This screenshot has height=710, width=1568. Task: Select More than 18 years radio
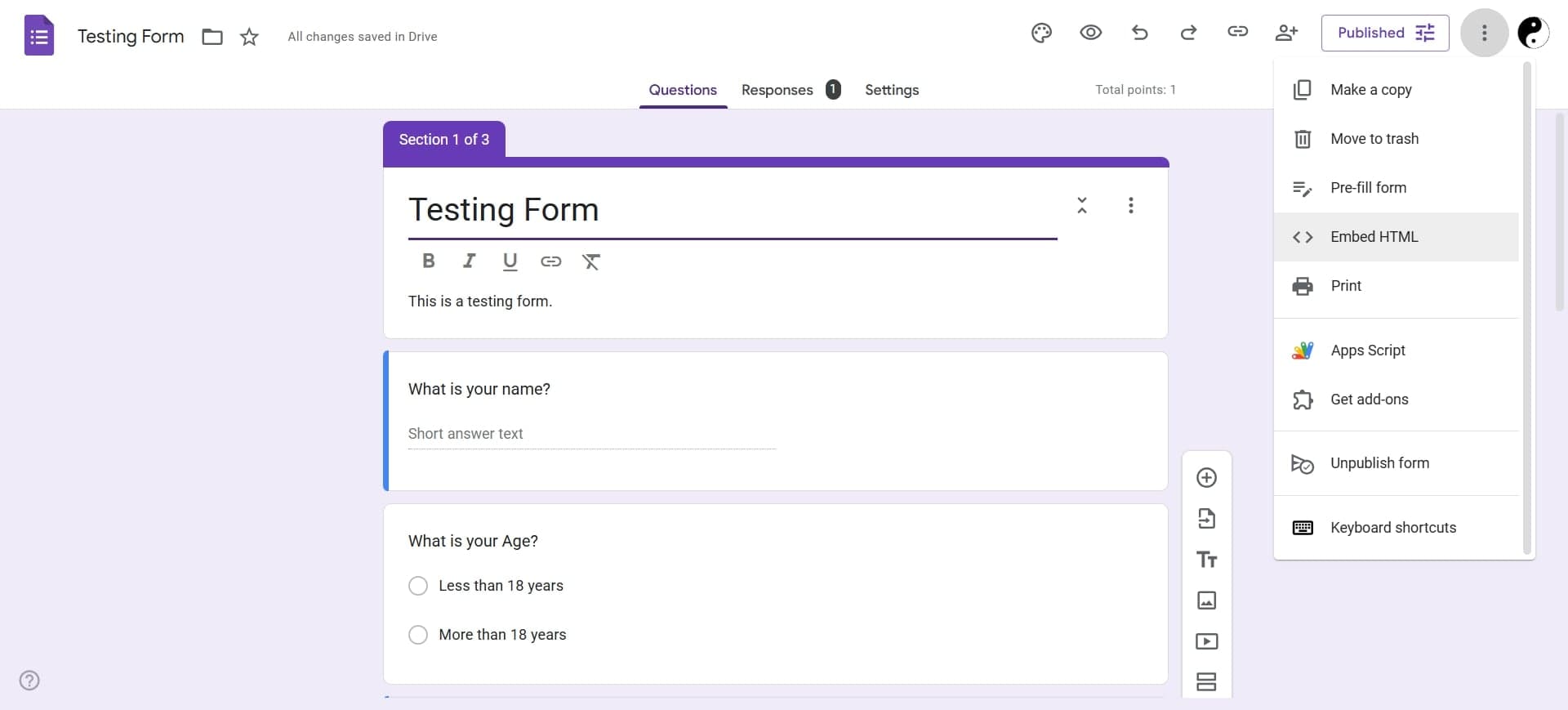(x=418, y=635)
